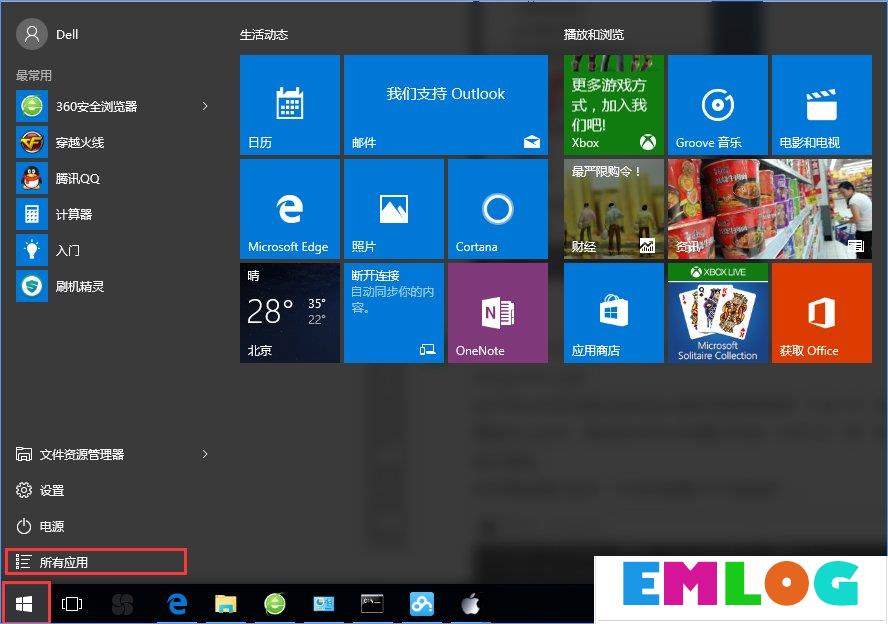Open the 获取 Office tile
The height and width of the screenshot is (624, 888).
coord(822,313)
